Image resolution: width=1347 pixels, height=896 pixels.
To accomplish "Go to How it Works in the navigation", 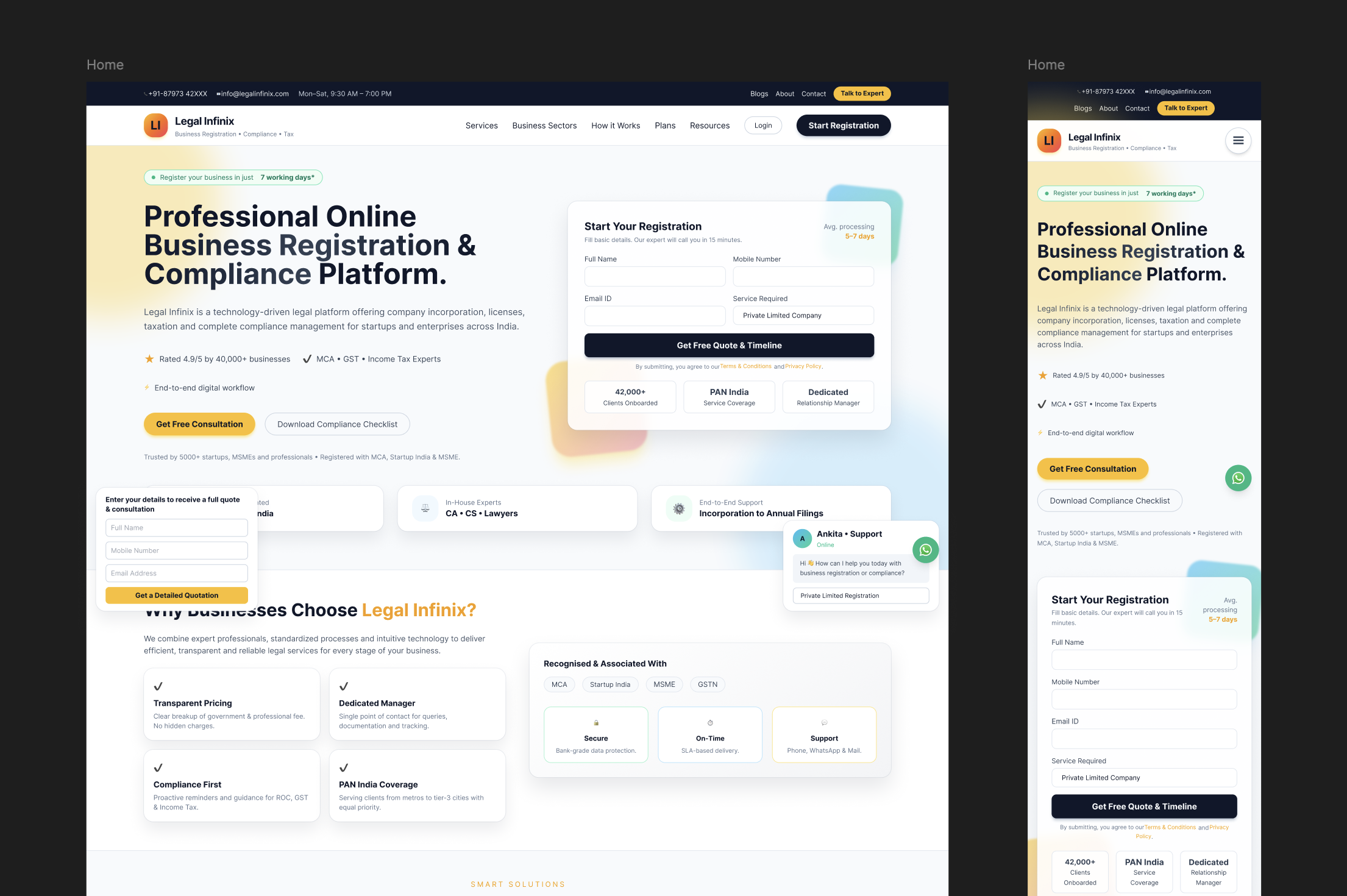I will point(616,126).
